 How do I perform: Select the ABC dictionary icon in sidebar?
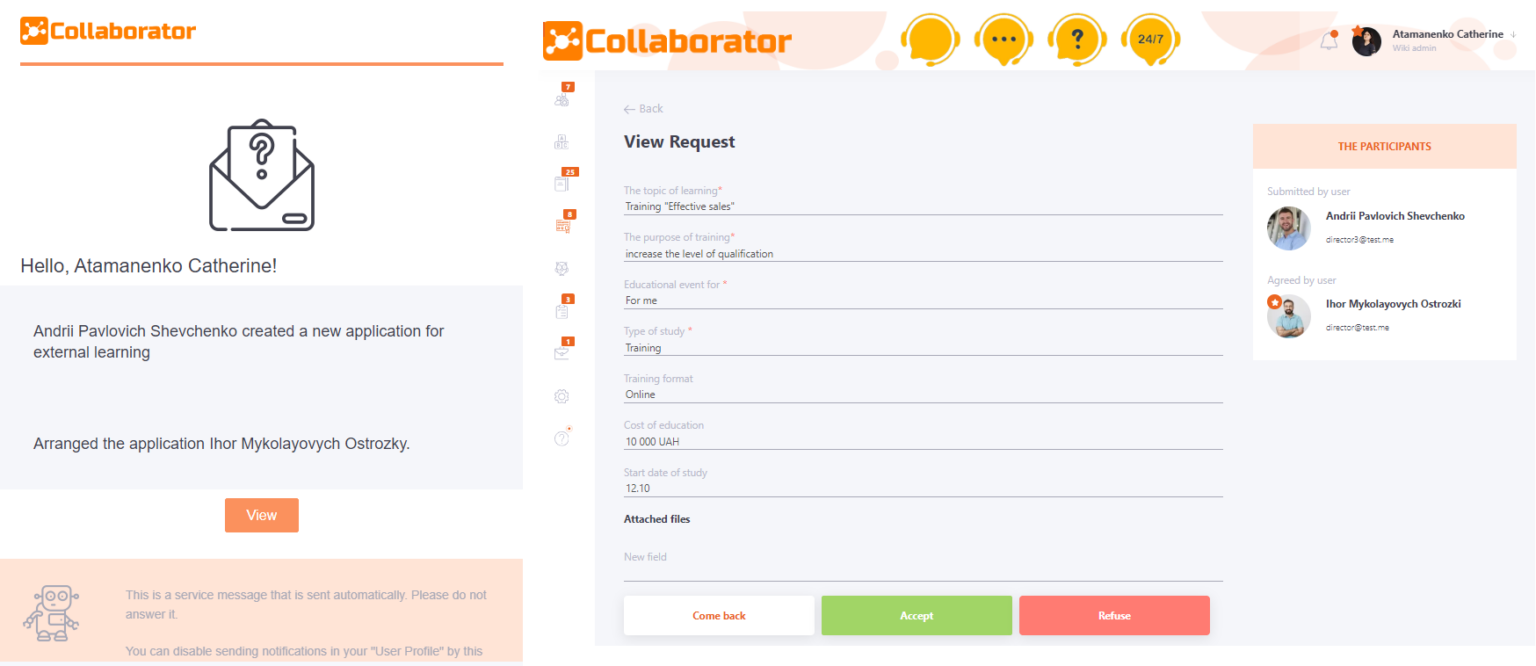[x=561, y=141]
